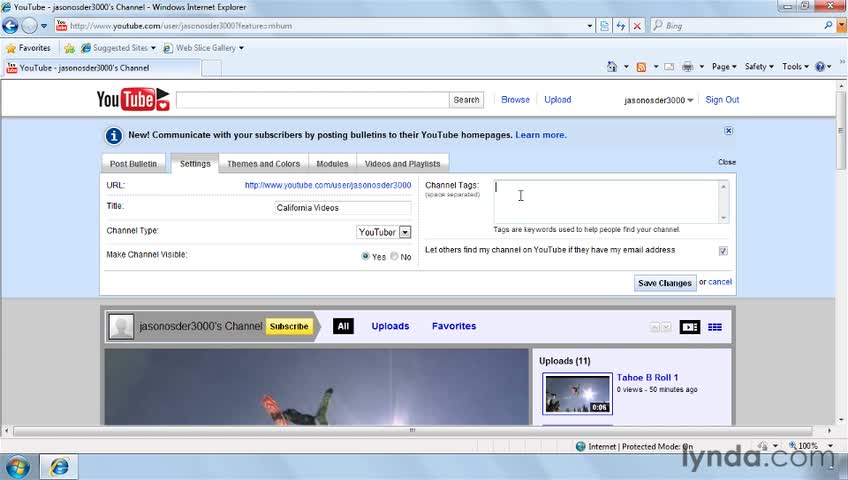Screen dimensions: 848x480
Task: Select the Favorites filter
Action: [x=454, y=326]
